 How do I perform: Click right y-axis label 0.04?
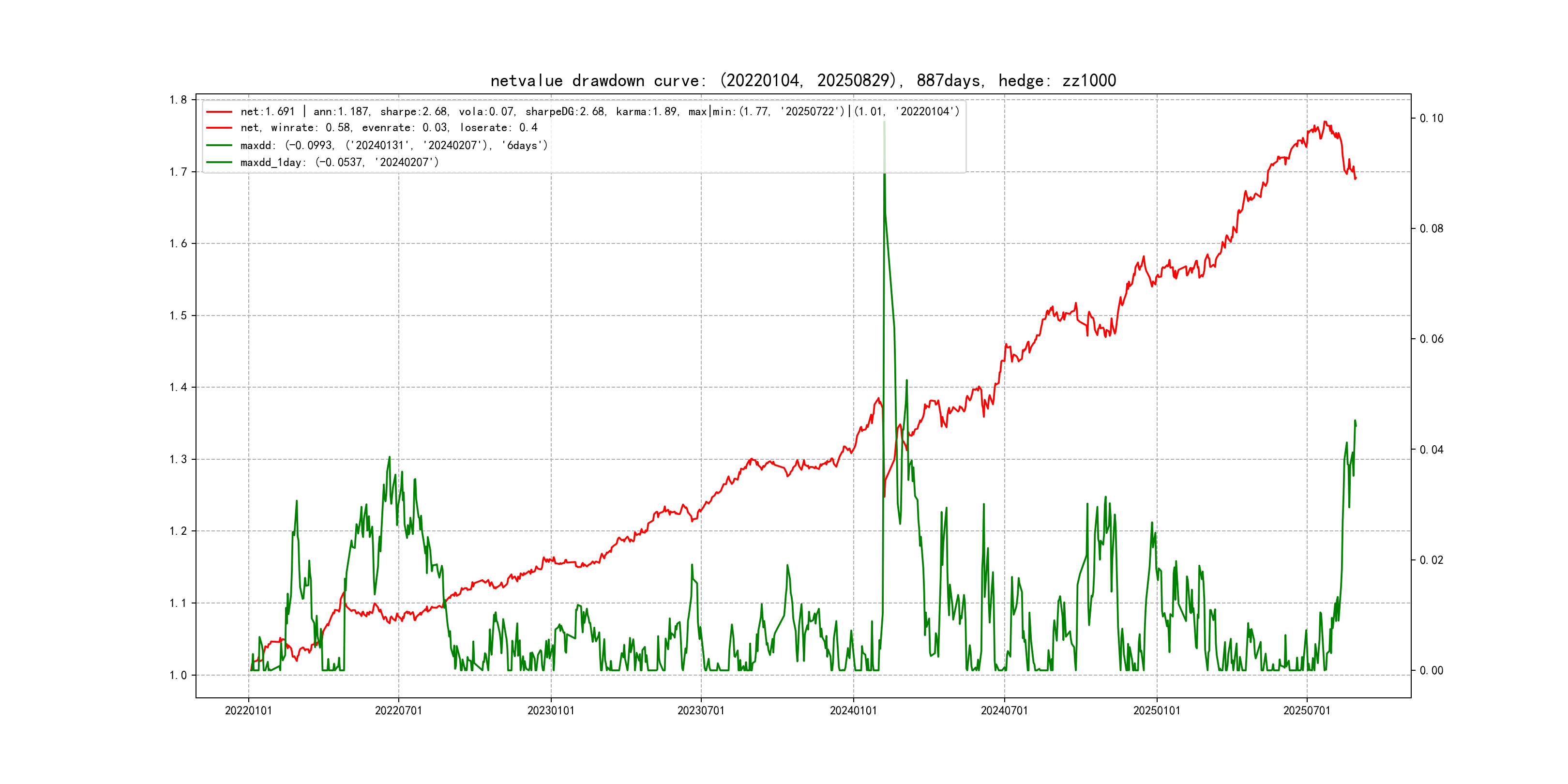point(1431,450)
